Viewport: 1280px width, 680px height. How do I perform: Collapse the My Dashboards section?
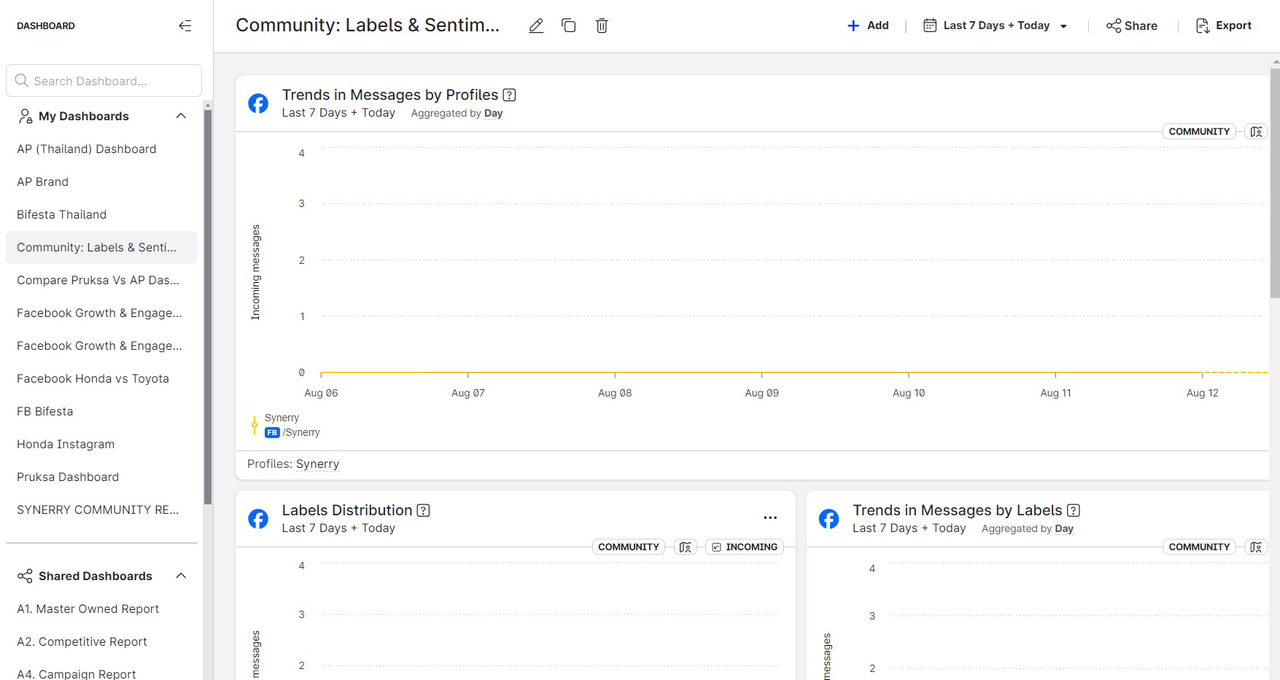tap(181, 116)
